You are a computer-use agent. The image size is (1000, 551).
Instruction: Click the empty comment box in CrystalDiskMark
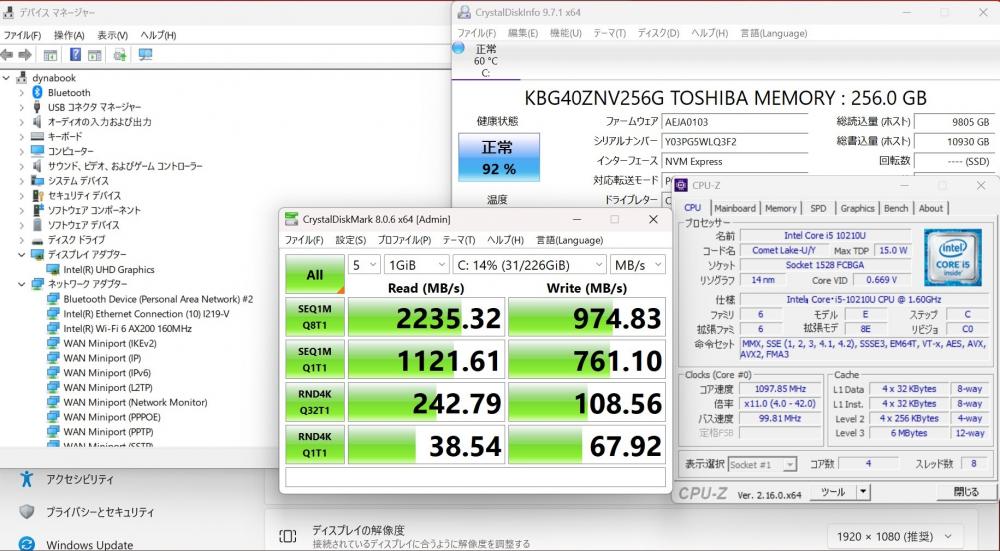point(475,477)
